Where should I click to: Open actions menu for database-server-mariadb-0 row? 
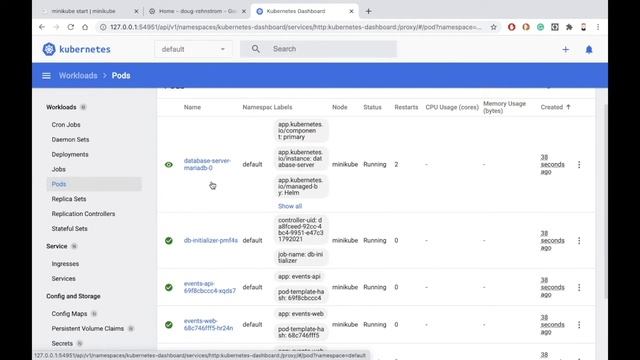579,164
